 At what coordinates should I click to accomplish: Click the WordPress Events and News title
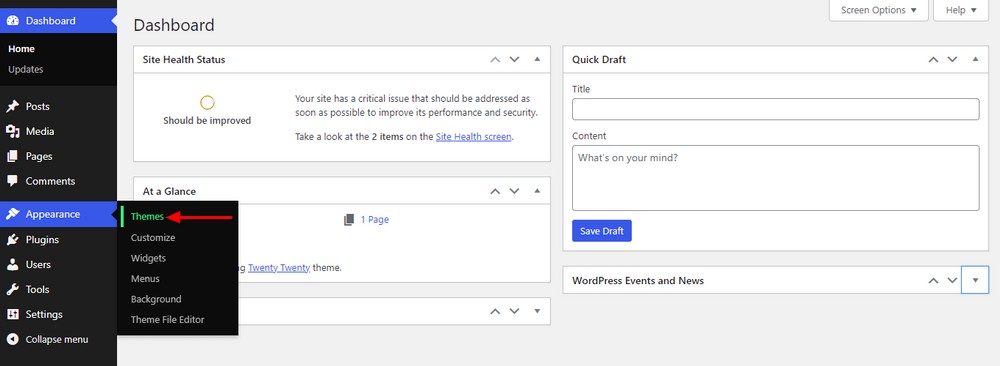[638, 281]
